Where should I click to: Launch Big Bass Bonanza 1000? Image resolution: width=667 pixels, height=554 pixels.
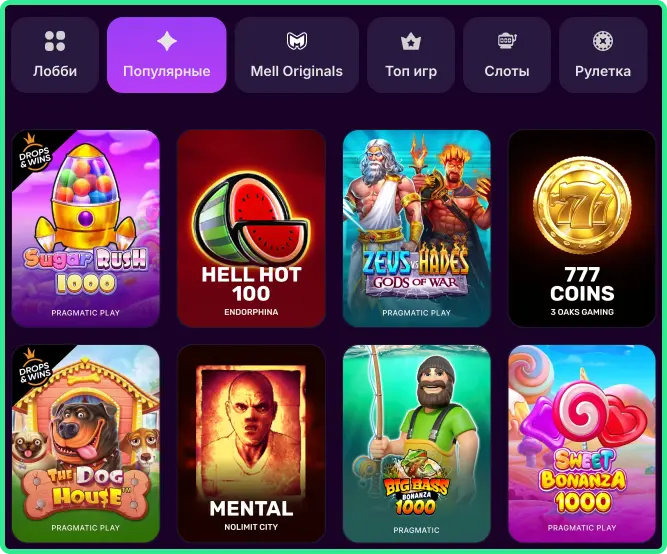(416, 444)
